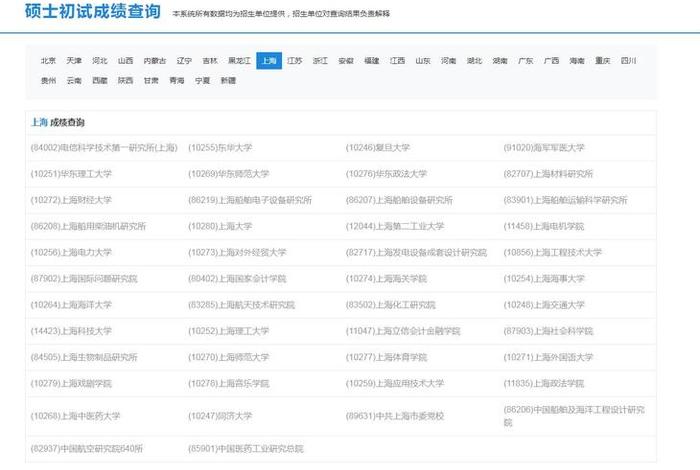Open (10246)复旦大学 score query link
This screenshot has height=470, width=700.
378,148
